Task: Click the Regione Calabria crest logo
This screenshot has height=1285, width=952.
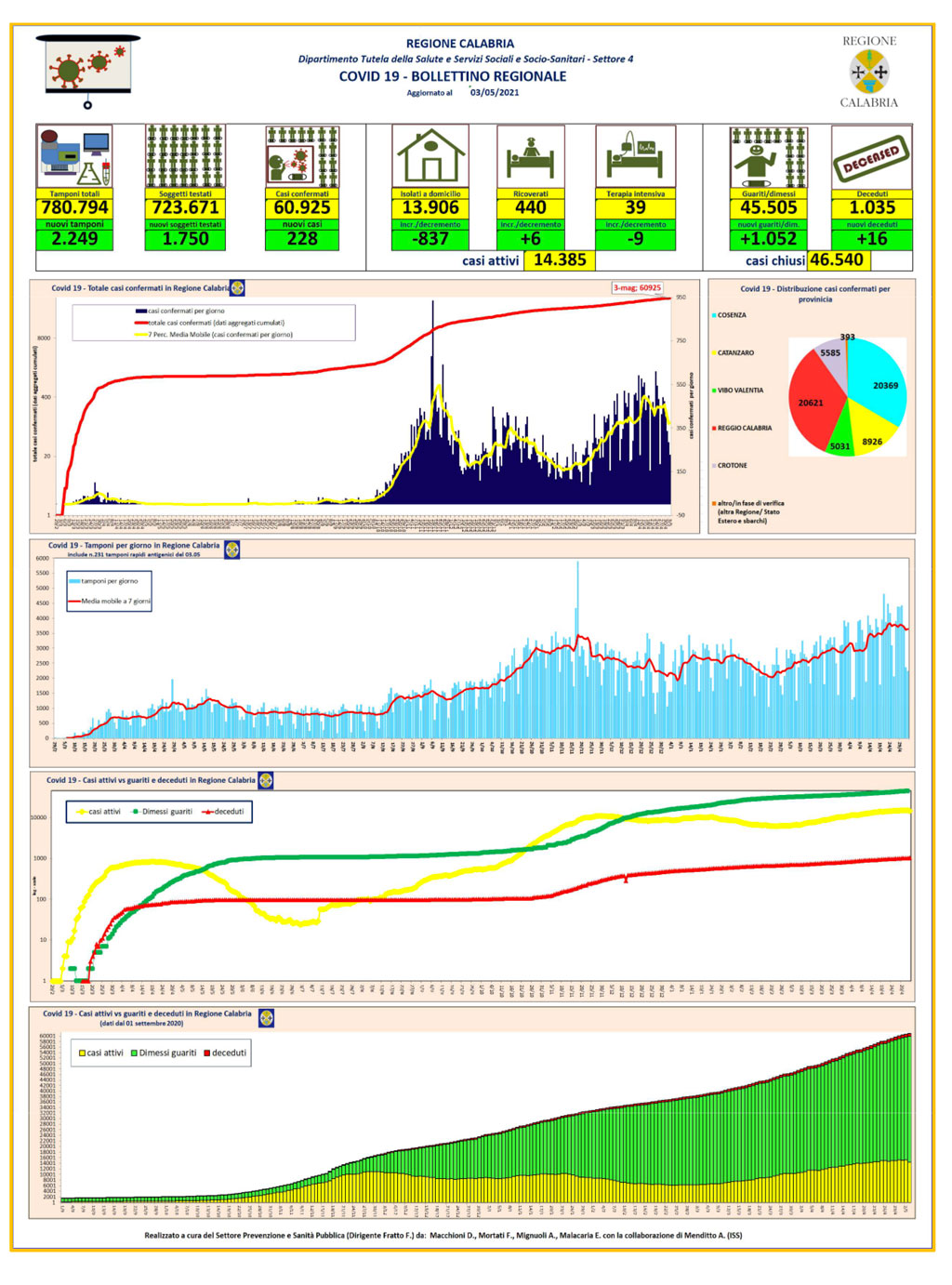Action: [x=869, y=72]
